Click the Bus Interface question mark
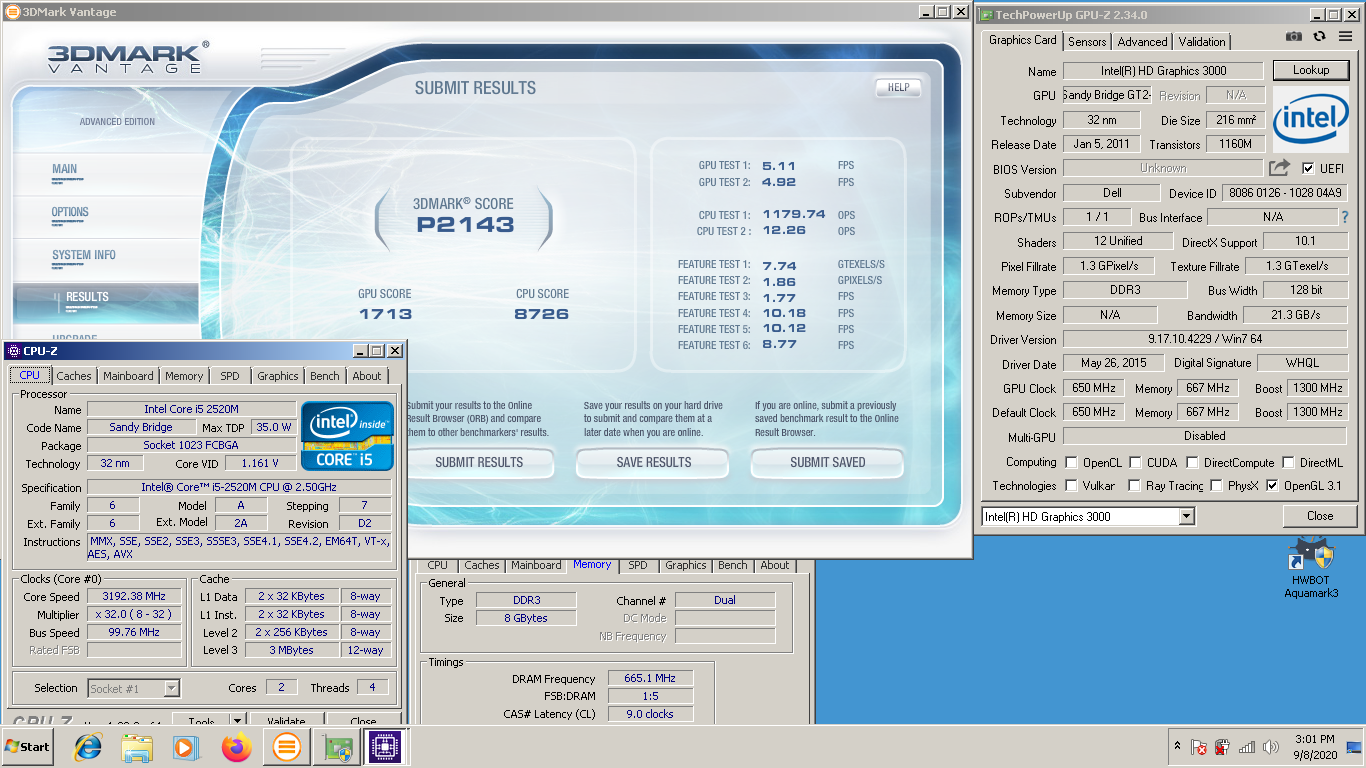Viewport: 1366px width, 768px height. click(1345, 217)
